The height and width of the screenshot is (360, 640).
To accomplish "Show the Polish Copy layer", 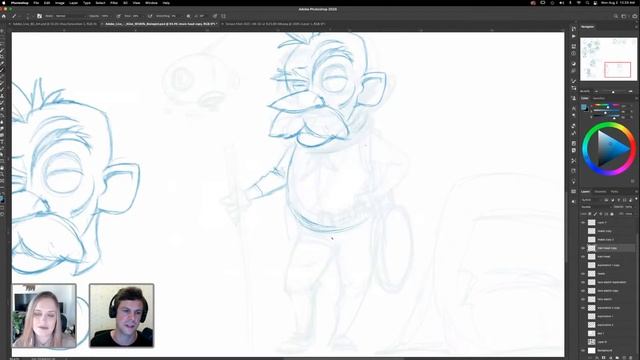I will [x=583, y=231].
